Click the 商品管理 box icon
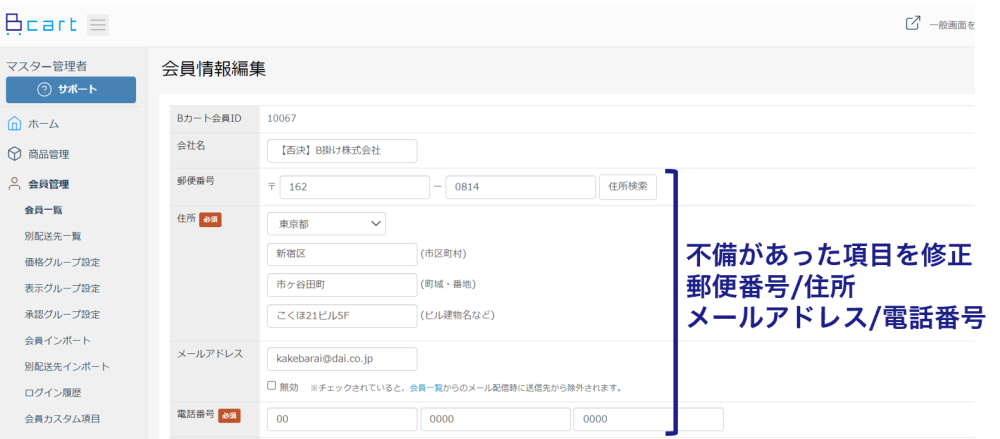The image size is (1000, 439). pyautogui.click(x=14, y=154)
